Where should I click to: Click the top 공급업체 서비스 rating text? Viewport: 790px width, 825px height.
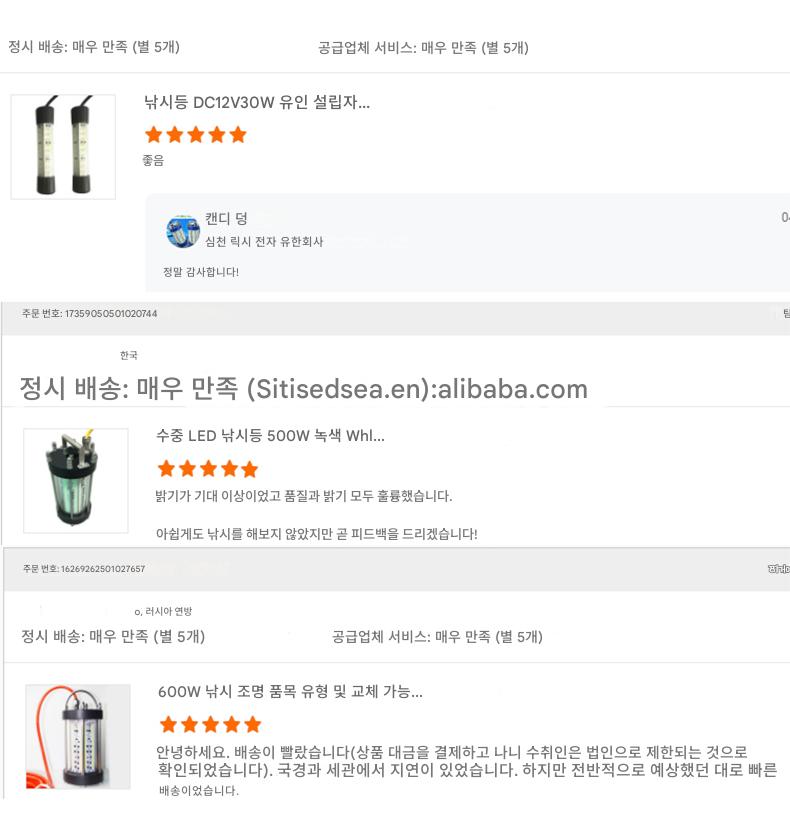click(x=423, y=47)
